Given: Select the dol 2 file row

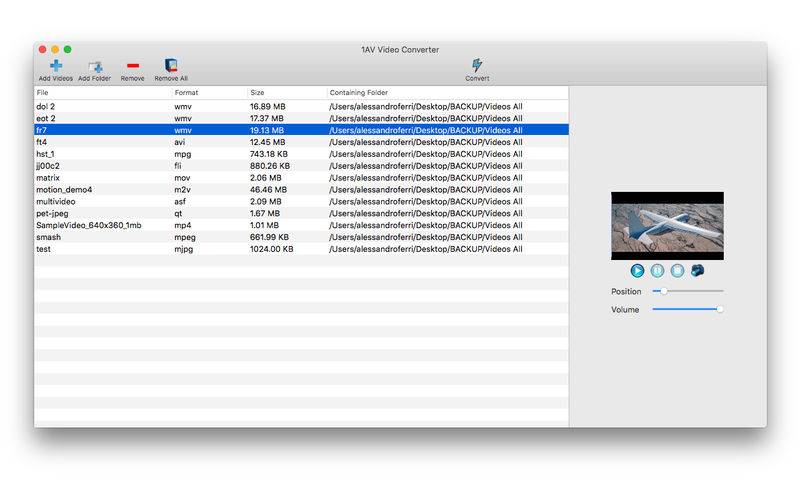Looking at the screenshot, I should [x=302, y=106].
